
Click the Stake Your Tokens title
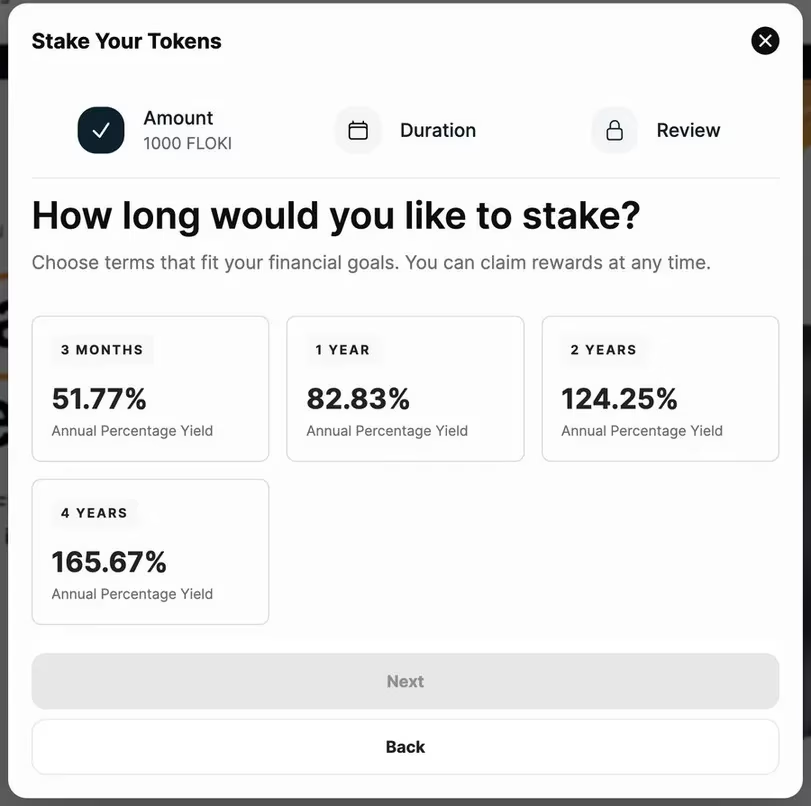click(127, 41)
